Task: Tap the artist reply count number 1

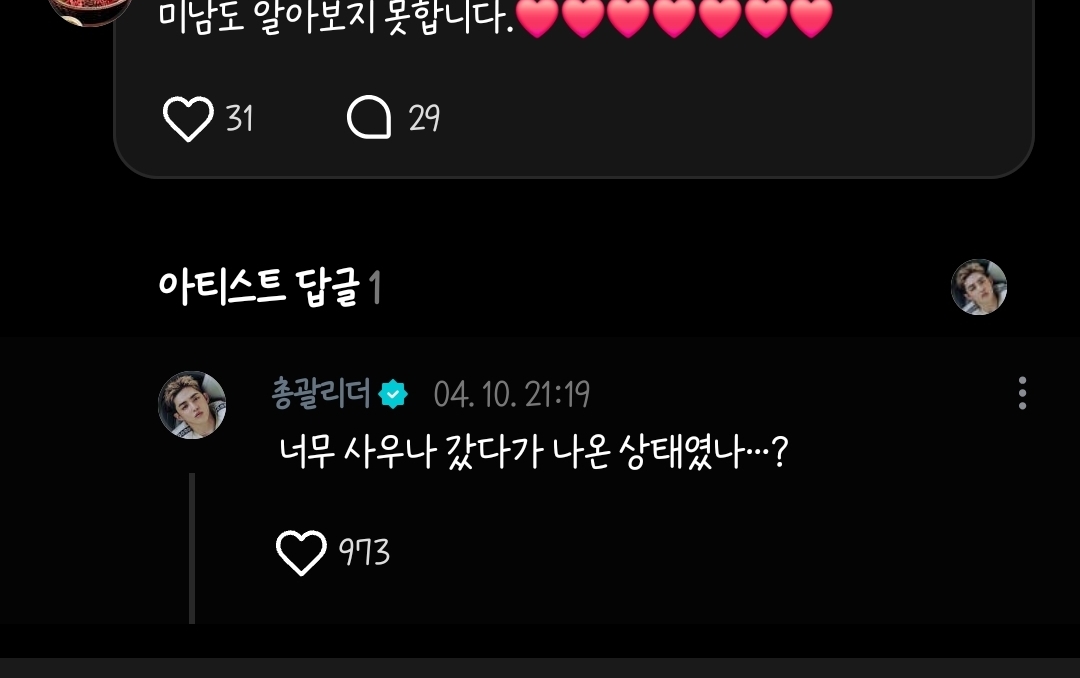Action: (375, 287)
